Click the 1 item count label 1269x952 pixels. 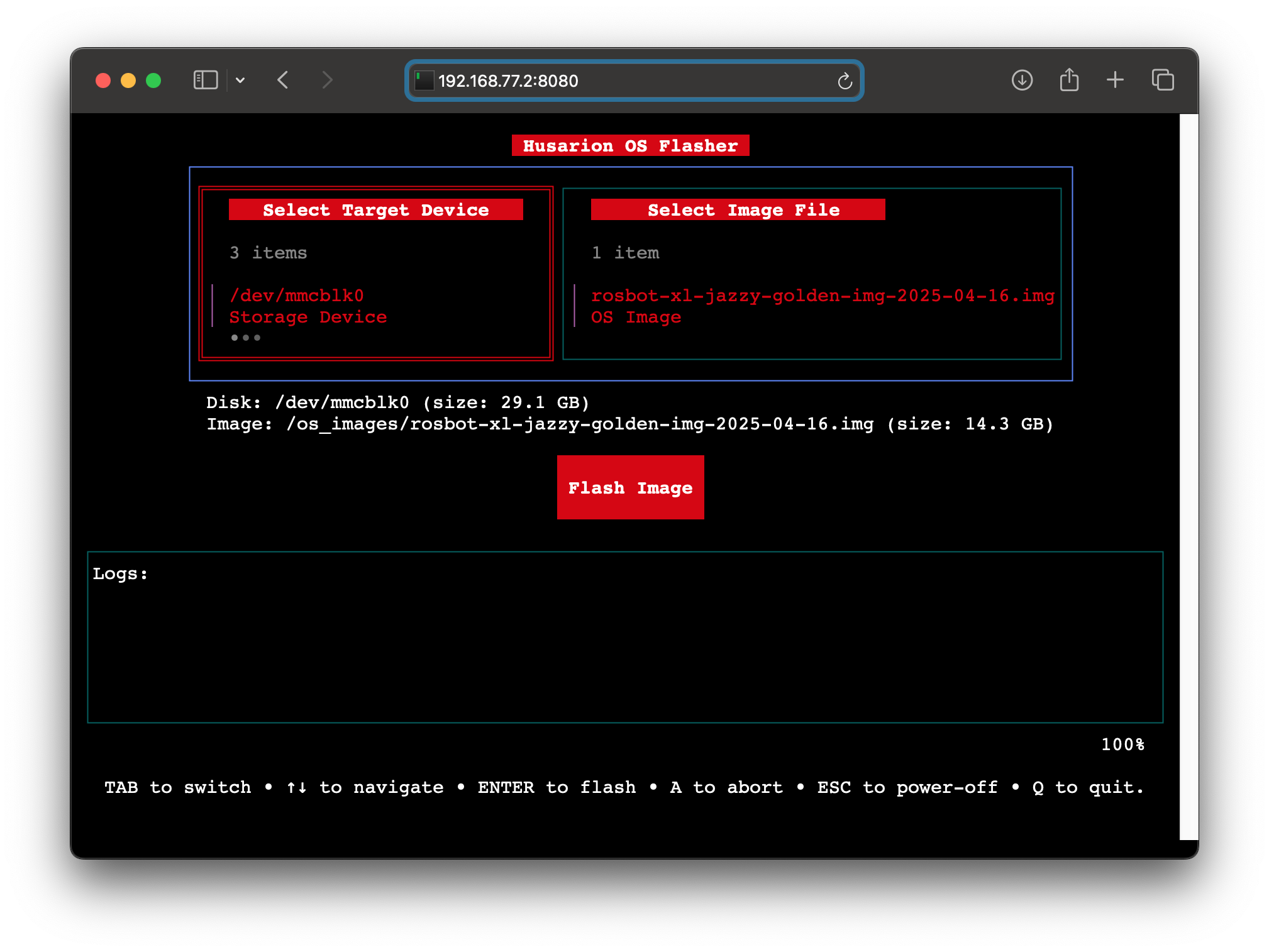(x=625, y=253)
